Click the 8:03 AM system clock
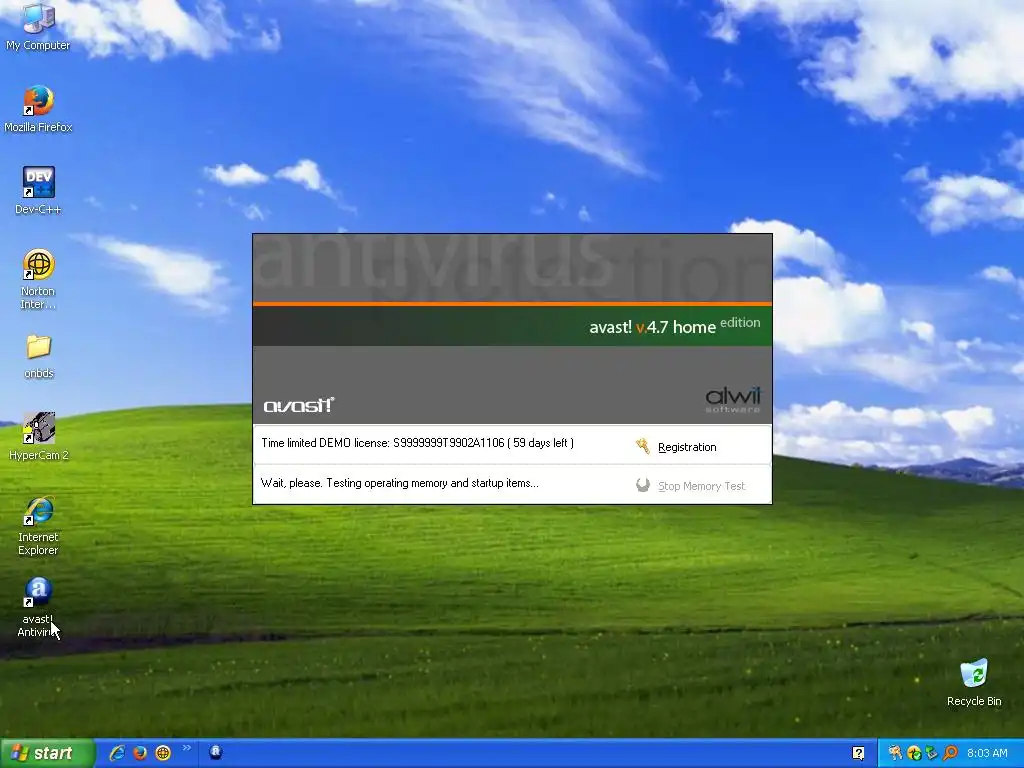1024x768 pixels. point(987,753)
